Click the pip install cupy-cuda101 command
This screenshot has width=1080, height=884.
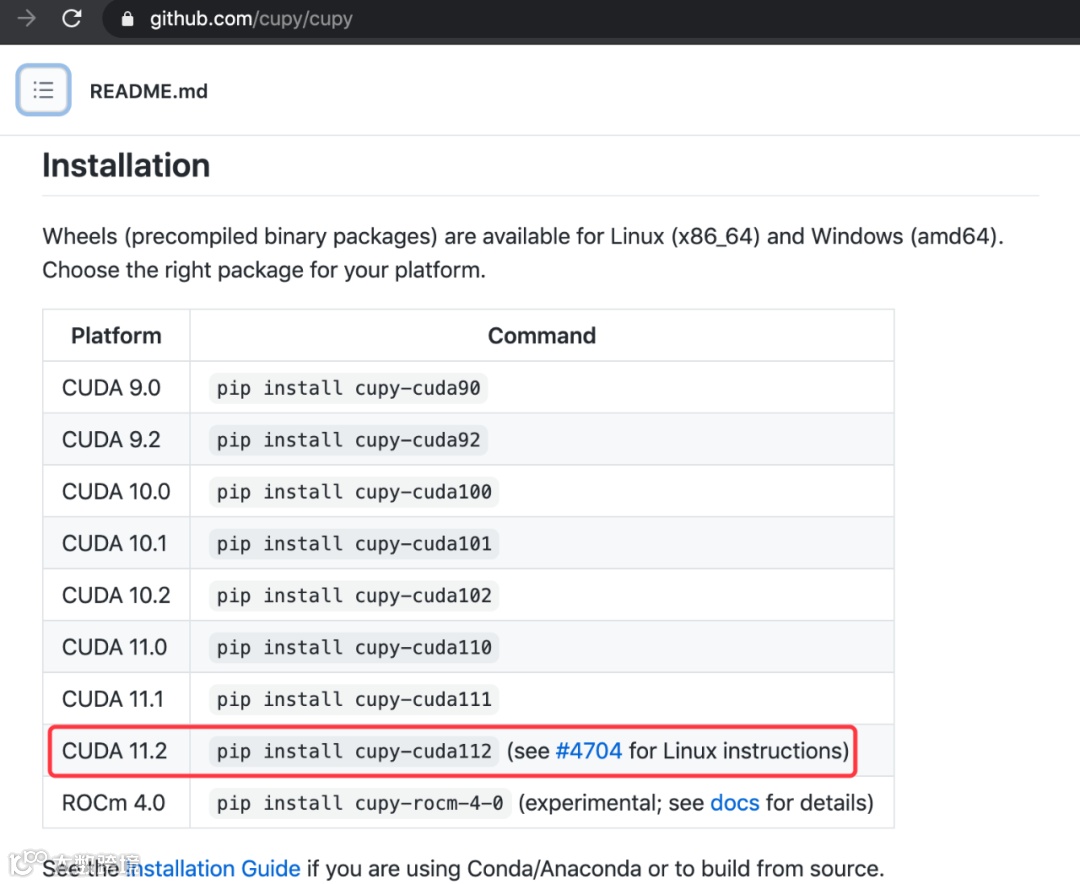tap(354, 544)
